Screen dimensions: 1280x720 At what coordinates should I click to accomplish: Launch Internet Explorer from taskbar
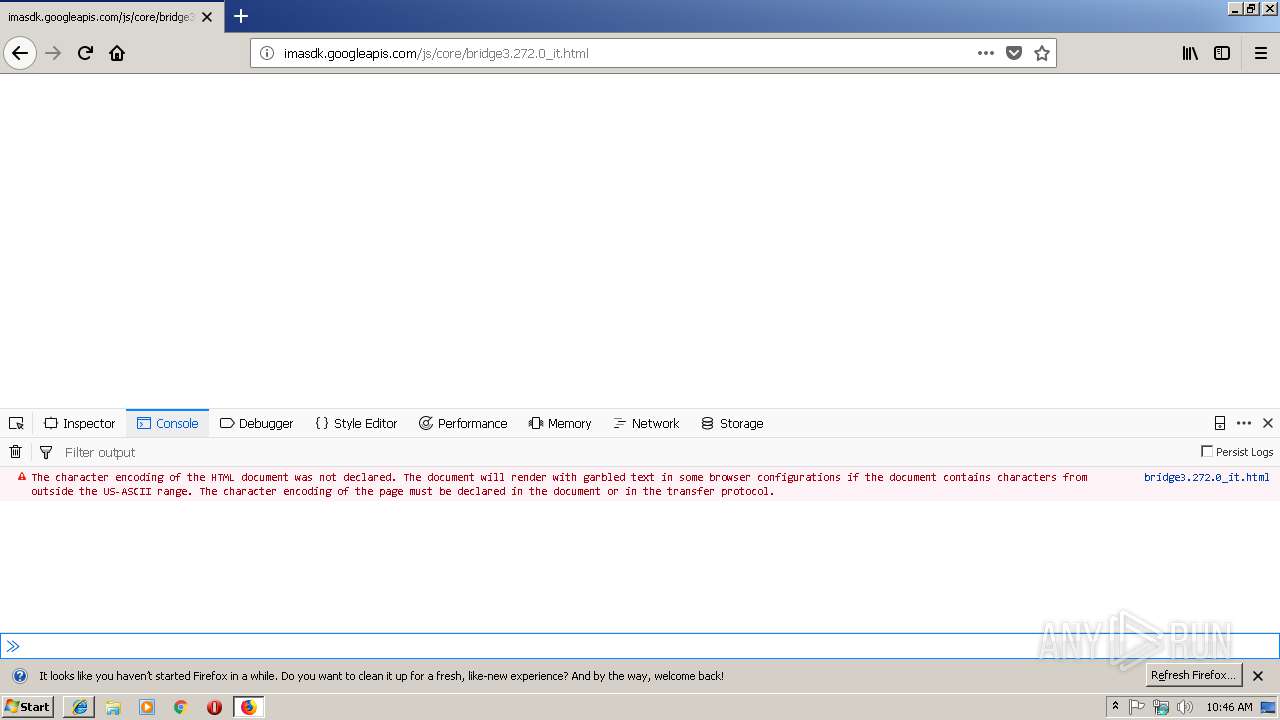coord(80,707)
